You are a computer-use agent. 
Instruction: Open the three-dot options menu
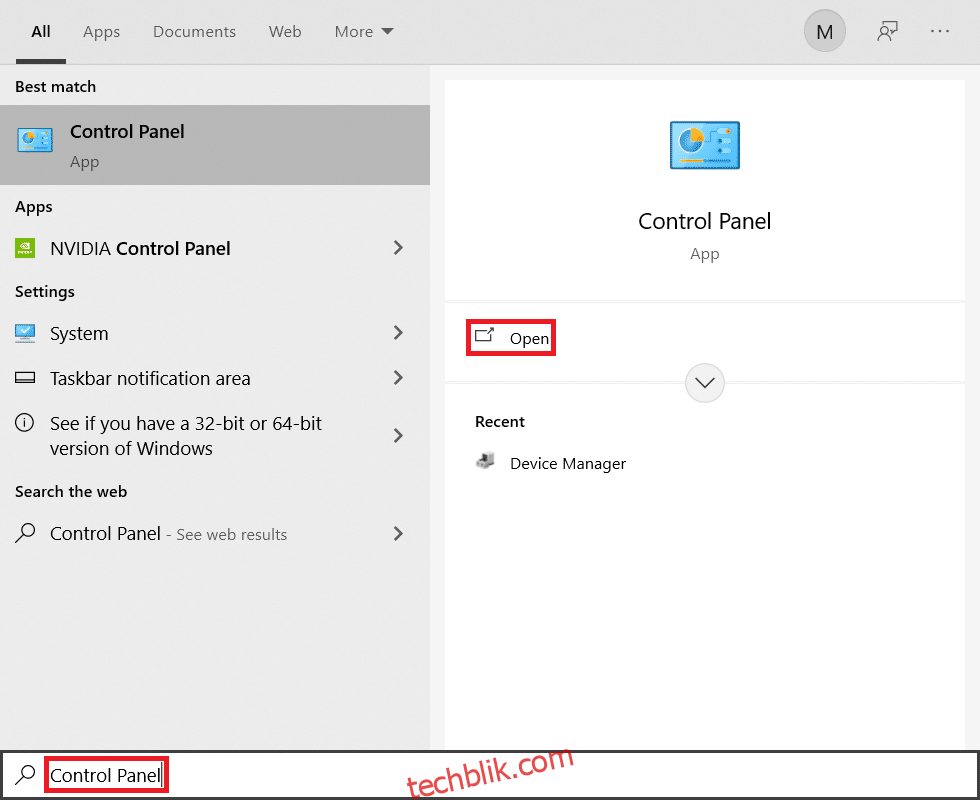tap(940, 31)
